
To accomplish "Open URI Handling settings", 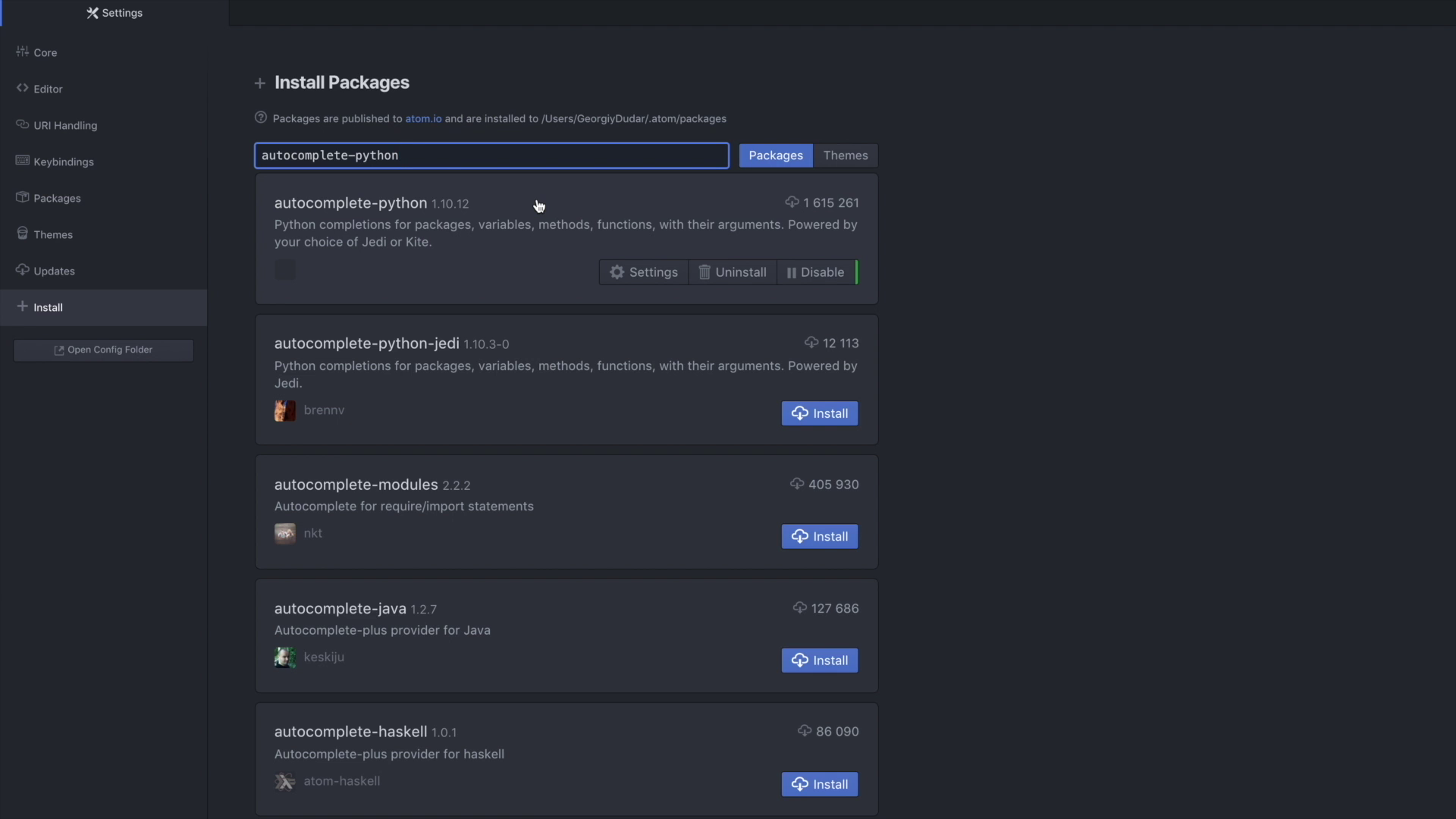I will coord(65,124).
